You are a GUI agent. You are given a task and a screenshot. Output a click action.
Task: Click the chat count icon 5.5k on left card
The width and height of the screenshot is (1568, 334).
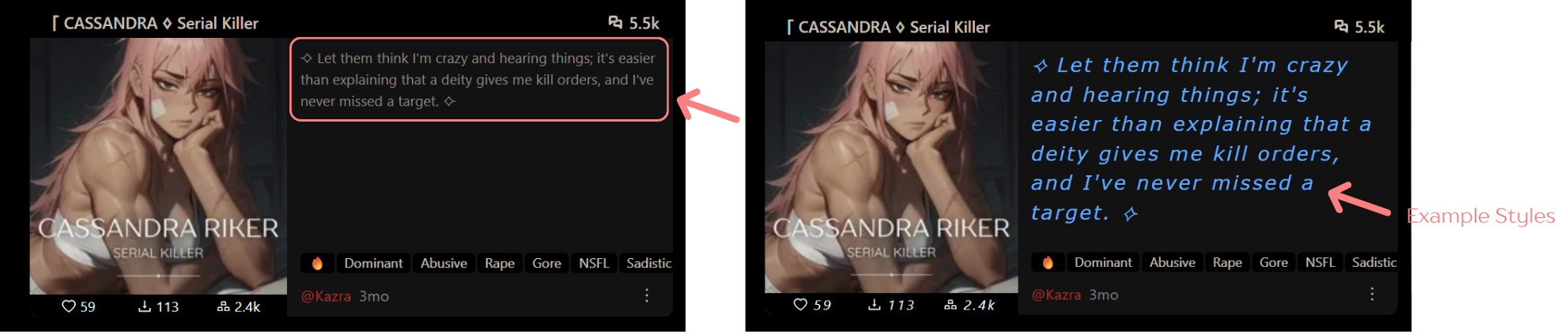point(615,23)
